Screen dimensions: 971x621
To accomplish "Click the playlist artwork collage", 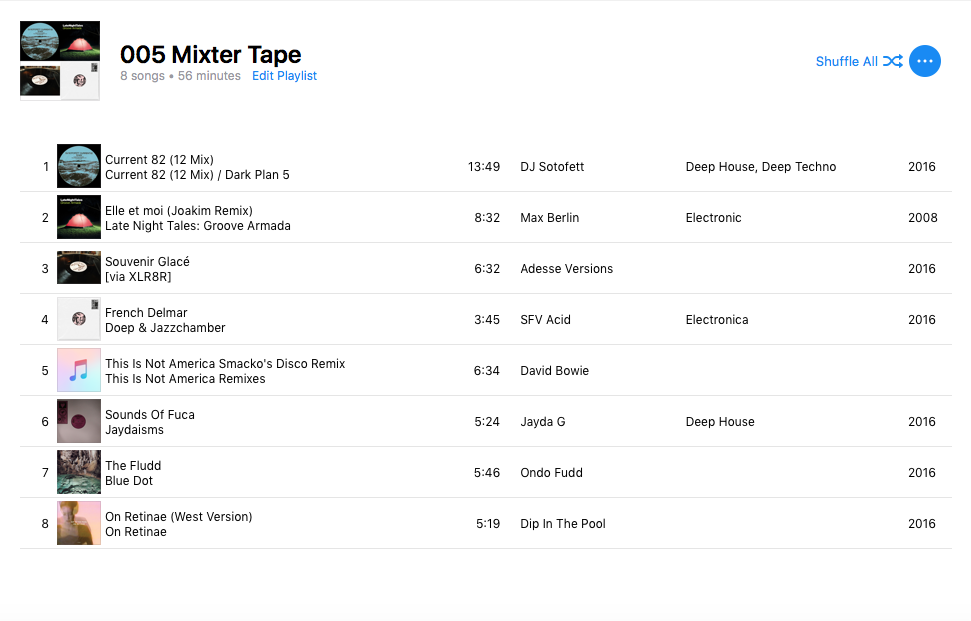I will point(60,61).
